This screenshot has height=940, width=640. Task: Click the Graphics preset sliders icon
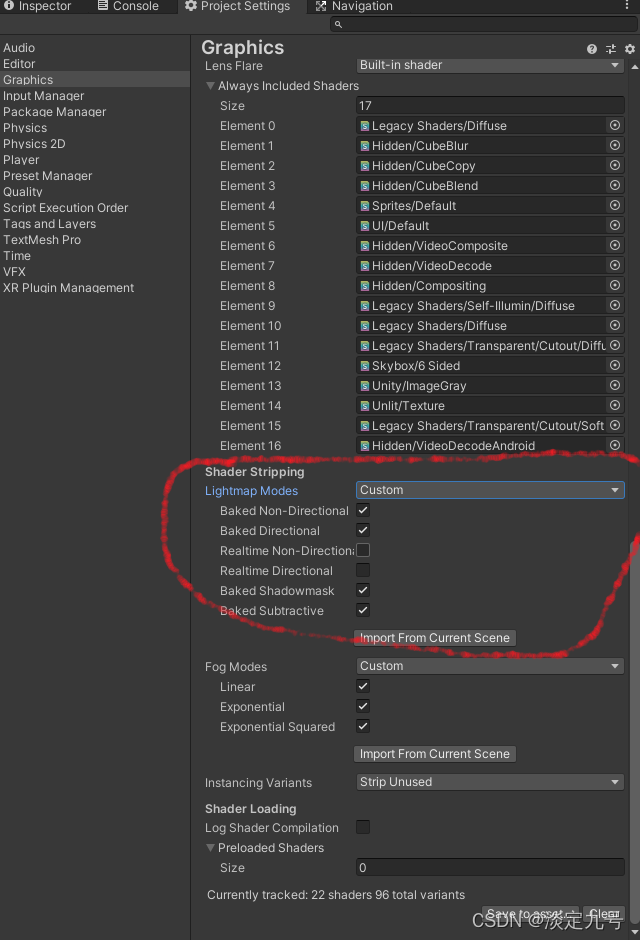[611, 48]
